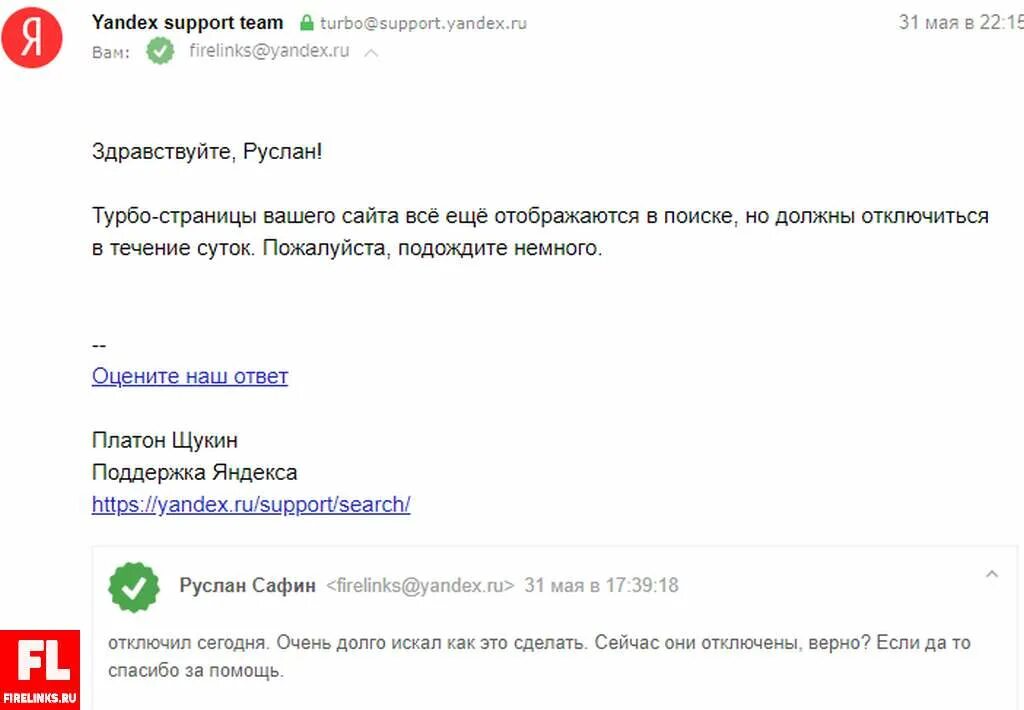Click the Руслан Сафин name in quote
Screen dimensions: 1024x710
[248, 585]
